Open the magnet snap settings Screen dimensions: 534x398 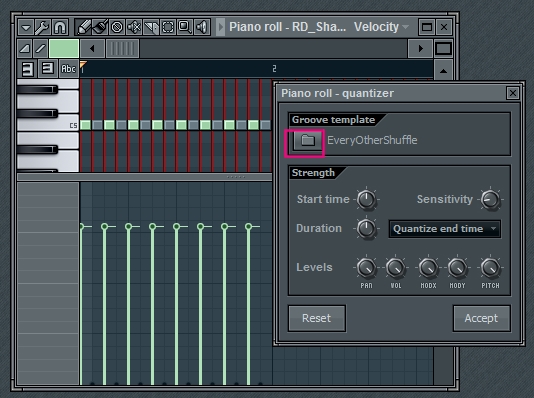coord(60,27)
